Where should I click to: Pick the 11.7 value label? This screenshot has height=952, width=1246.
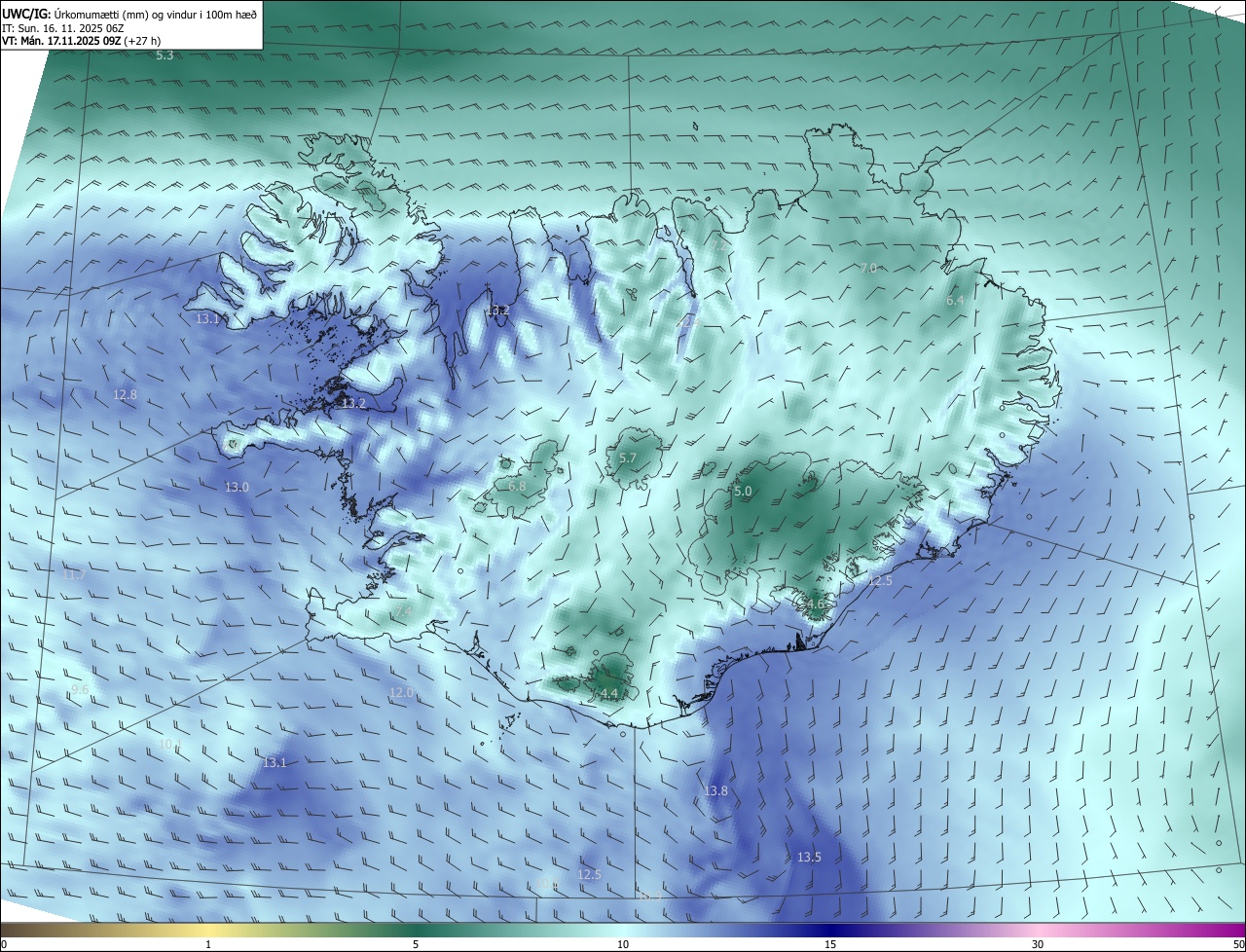(74, 574)
